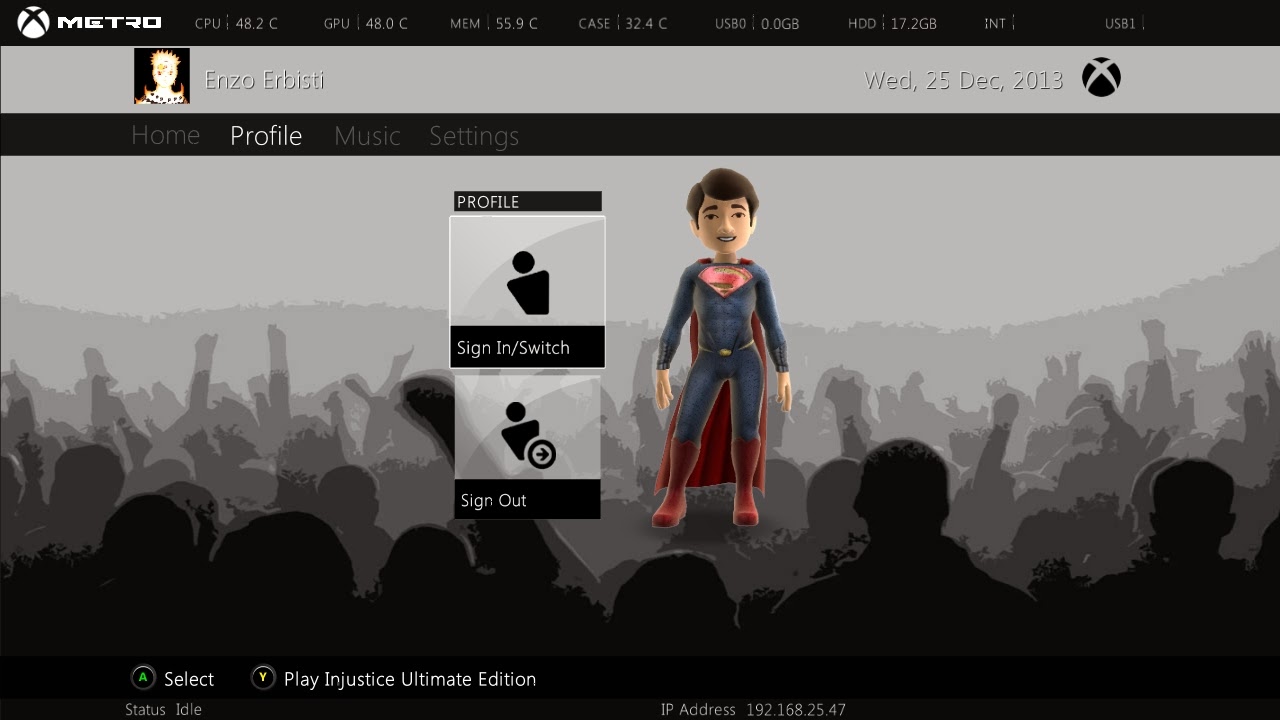Click the IP Address 192.168.25.47 text
This screenshot has height=720, width=1280.
pos(753,710)
